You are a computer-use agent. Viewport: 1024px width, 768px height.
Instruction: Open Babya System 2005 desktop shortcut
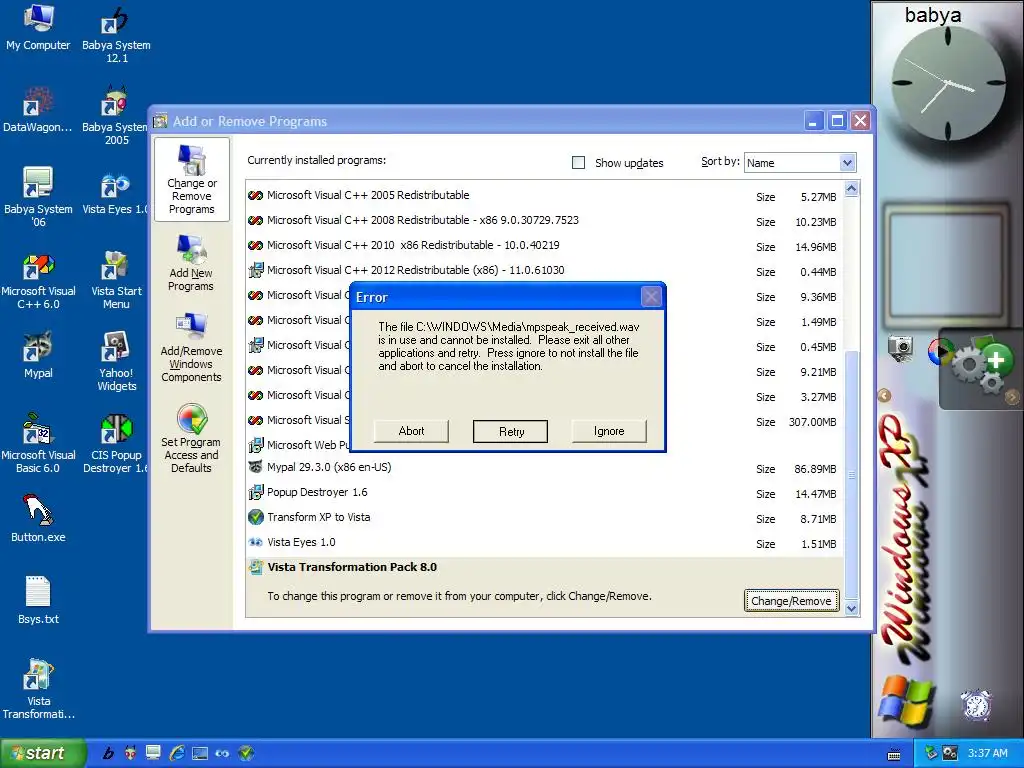point(116,116)
